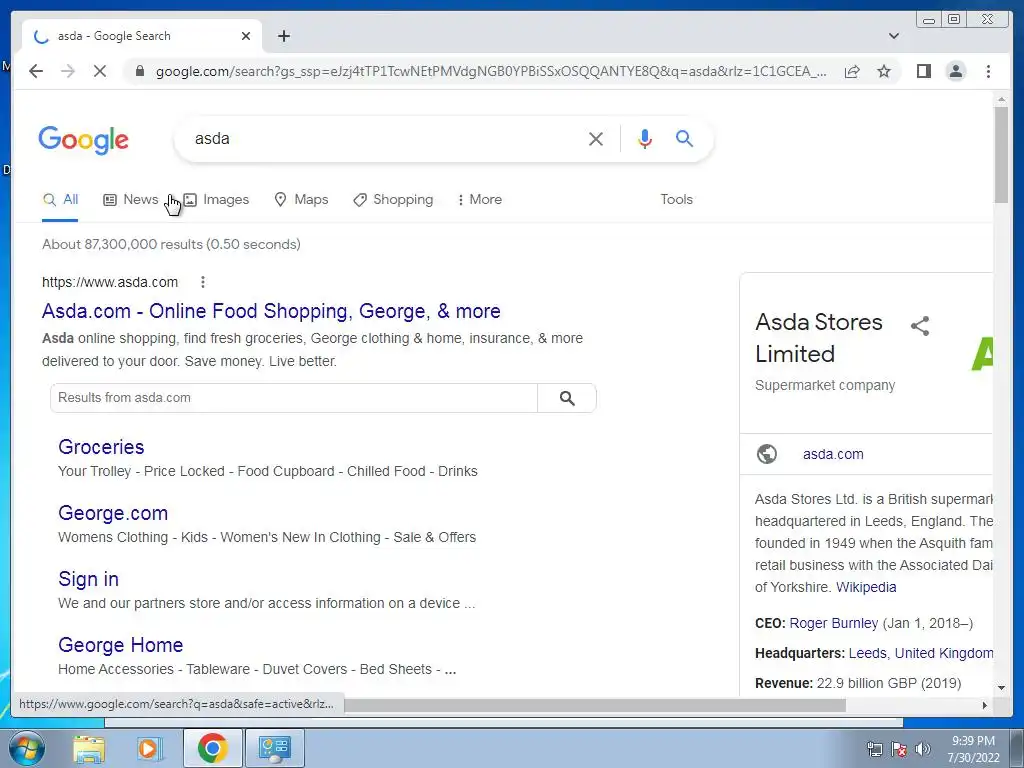Screen dimensions: 1024x768
Task: Open the Wikipedia link
Action: (866, 587)
